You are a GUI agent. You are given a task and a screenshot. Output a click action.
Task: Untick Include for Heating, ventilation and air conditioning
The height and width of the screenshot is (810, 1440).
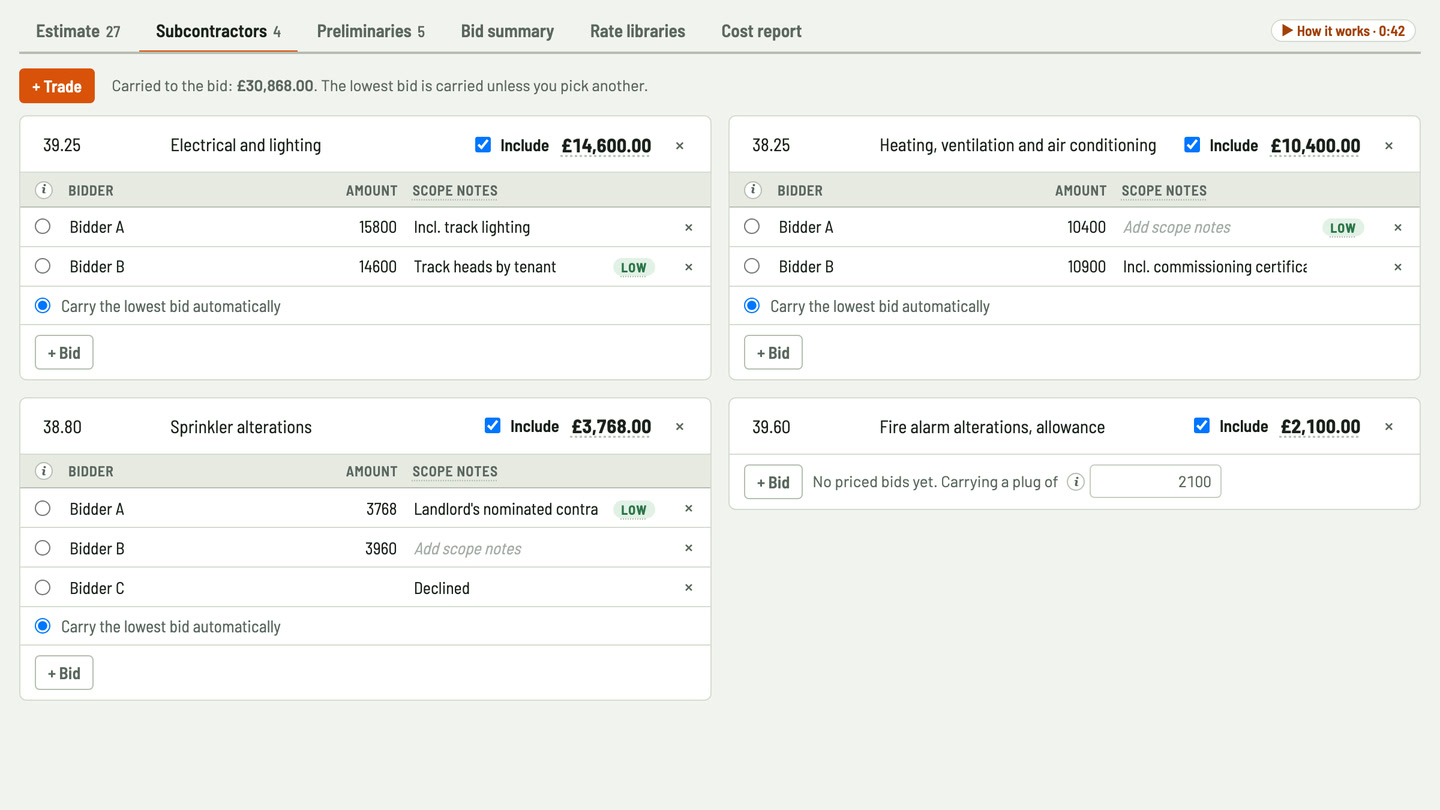[x=1192, y=145]
